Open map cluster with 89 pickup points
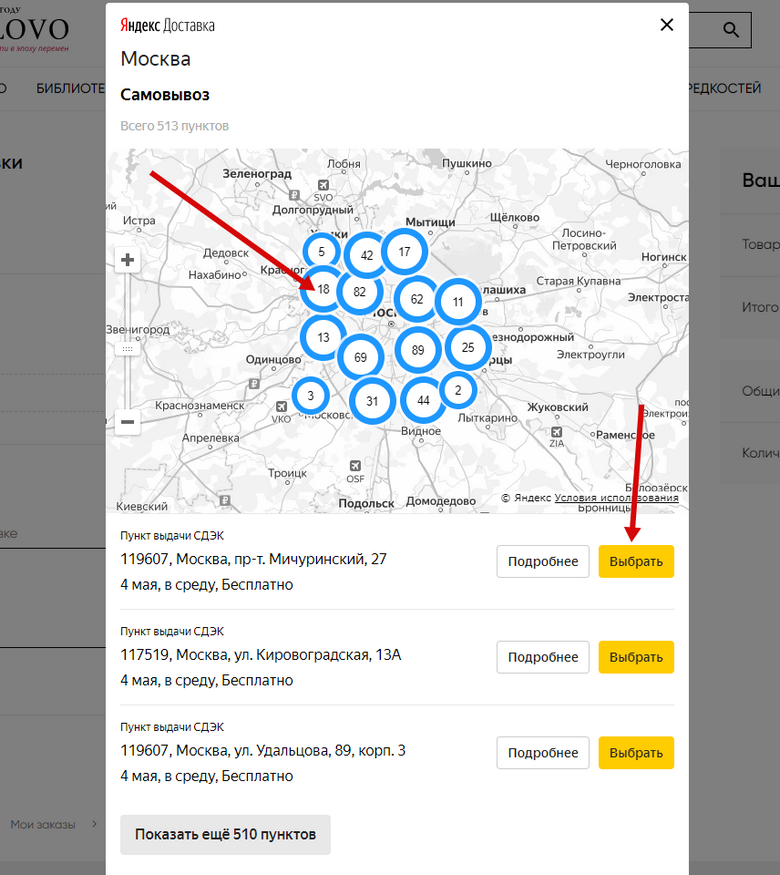 click(418, 350)
